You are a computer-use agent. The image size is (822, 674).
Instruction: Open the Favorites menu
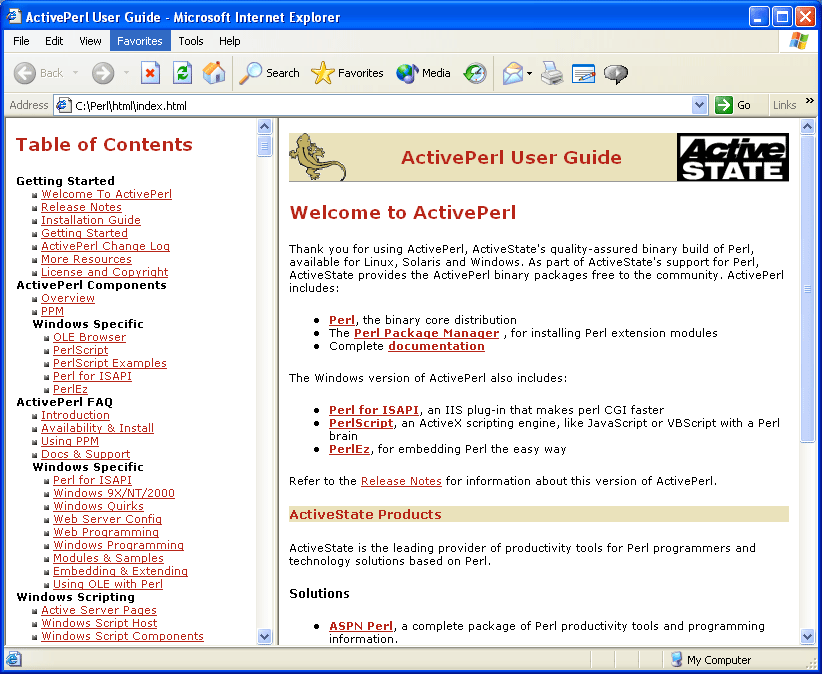(140, 41)
